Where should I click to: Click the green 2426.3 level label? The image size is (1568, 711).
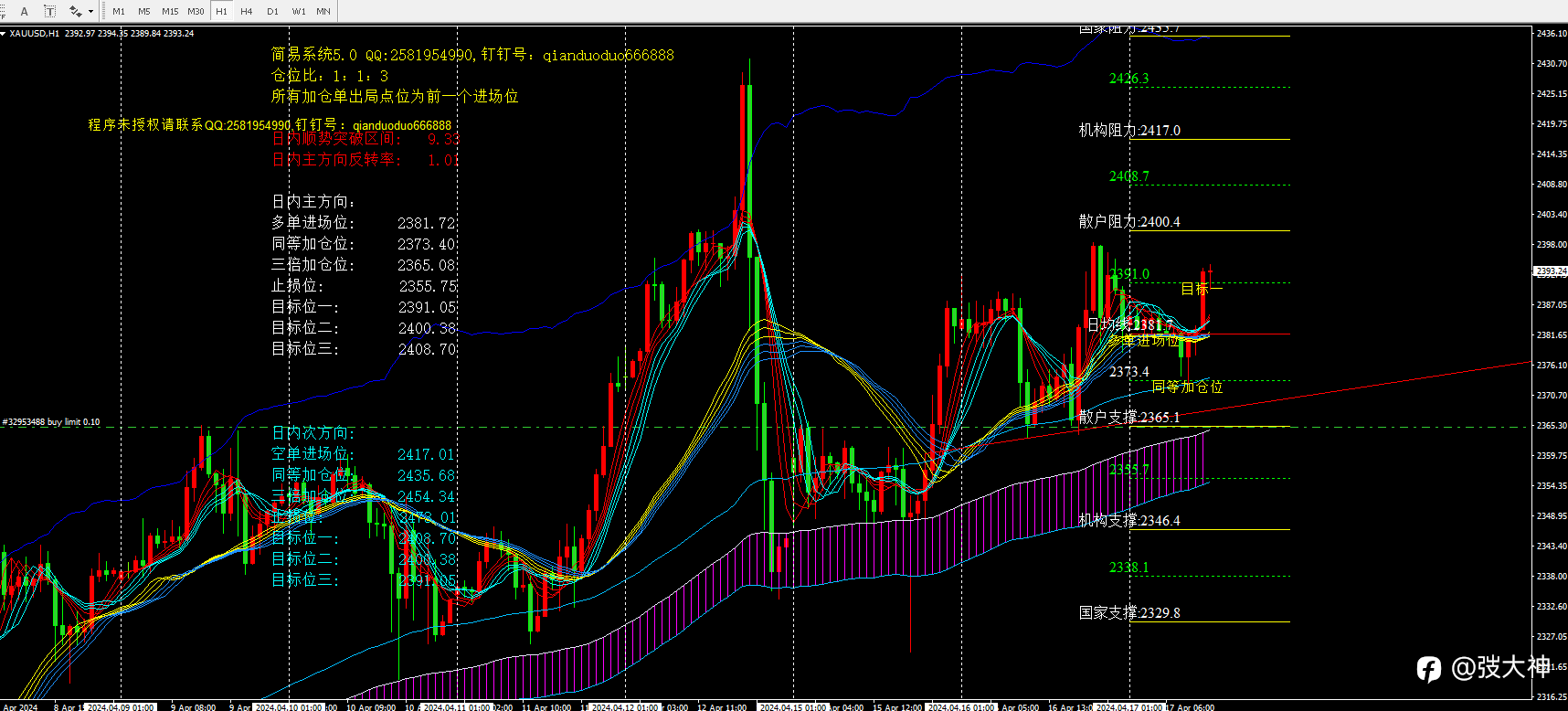1129,79
